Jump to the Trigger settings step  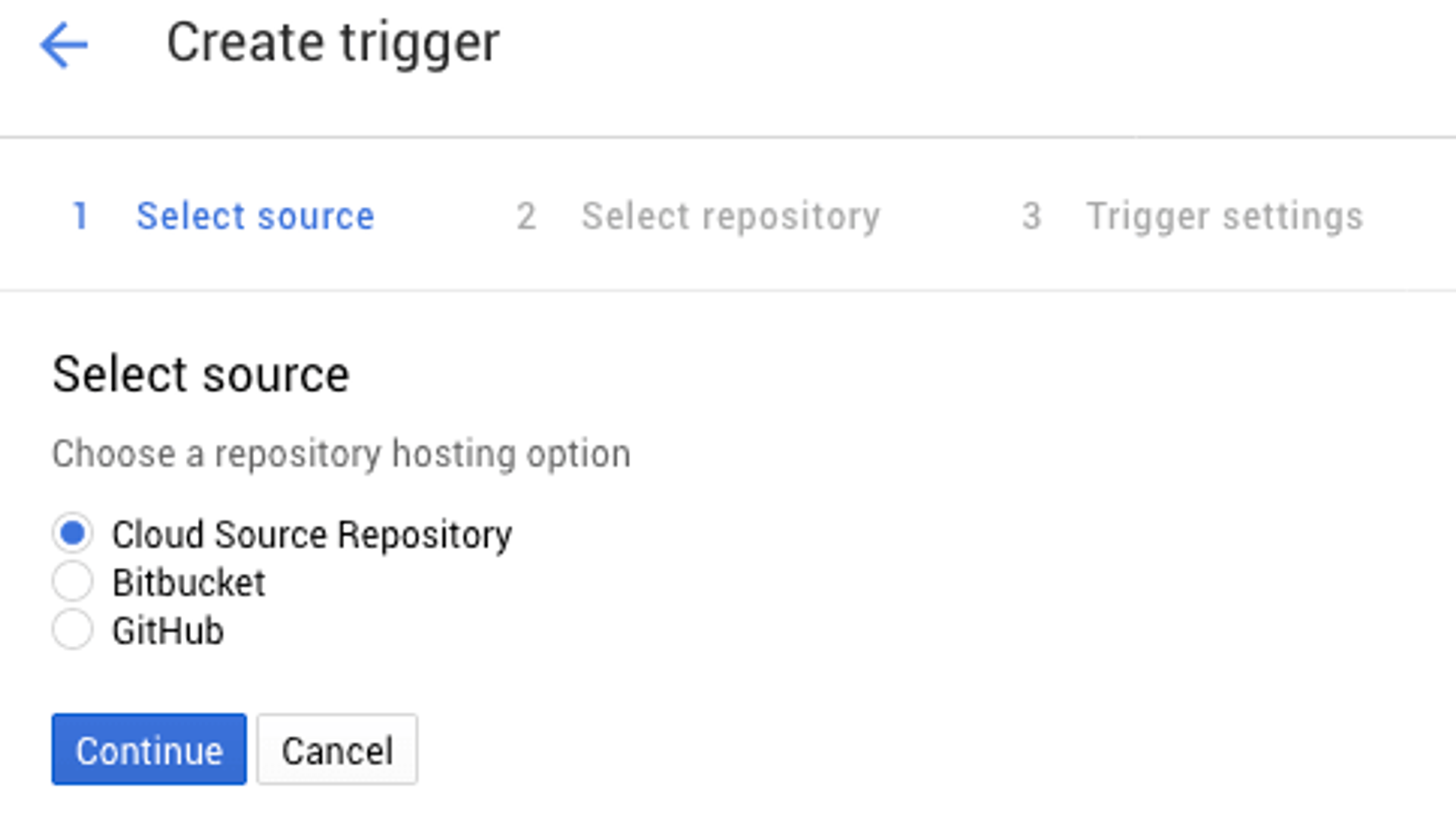[1224, 217]
